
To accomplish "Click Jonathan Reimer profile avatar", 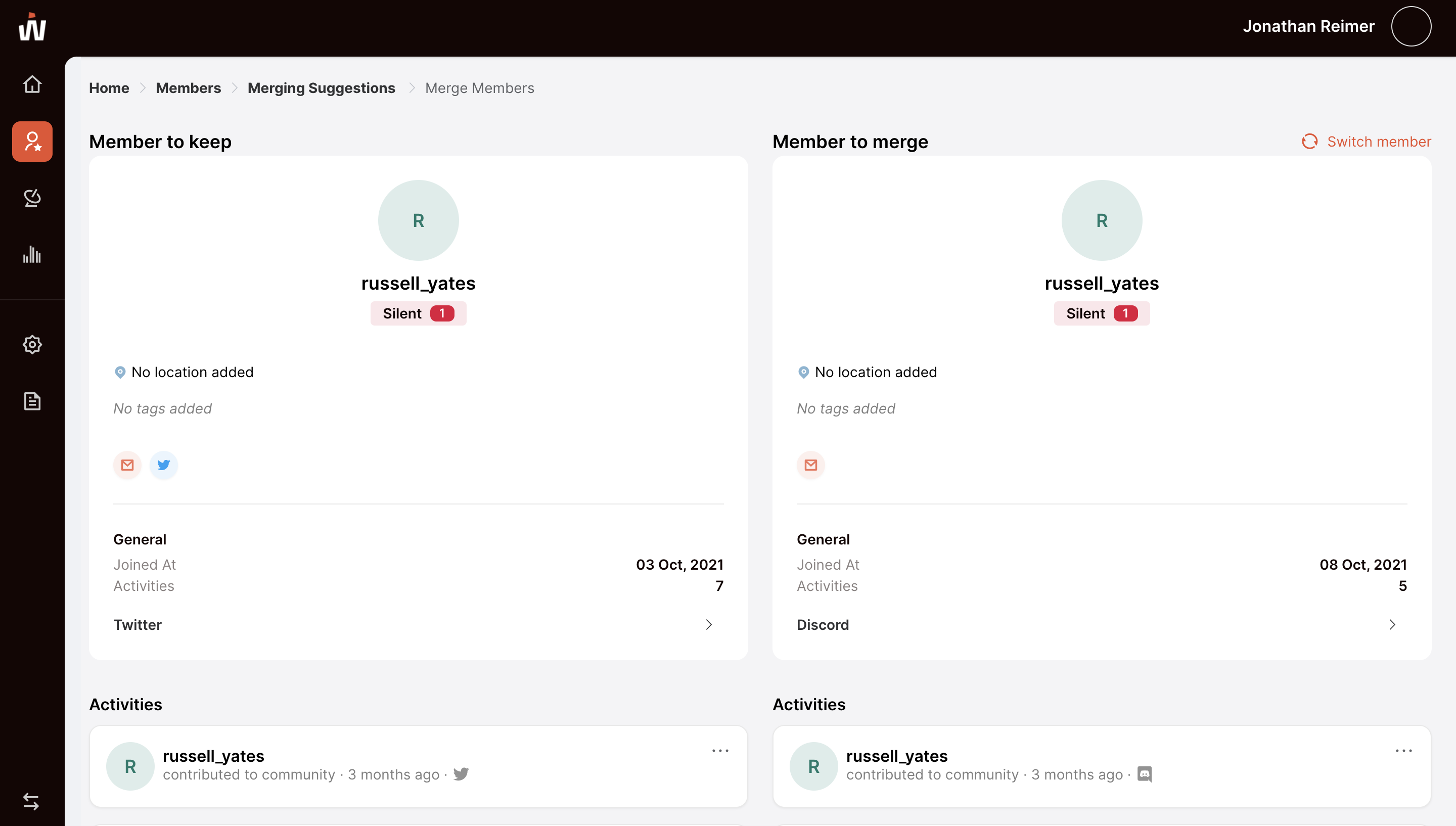I will click(1410, 27).
